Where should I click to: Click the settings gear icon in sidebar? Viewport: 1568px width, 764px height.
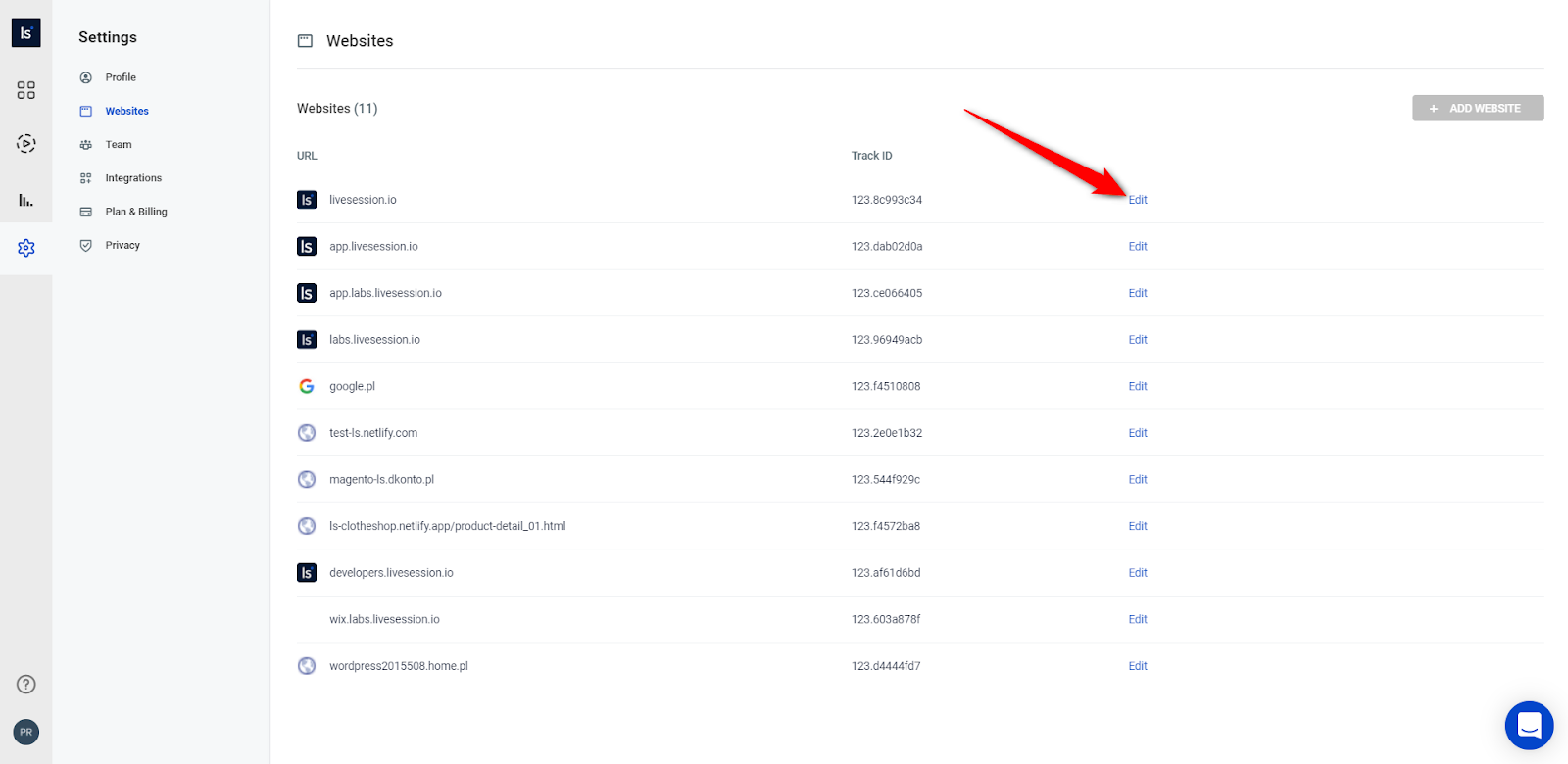tap(26, 248)
